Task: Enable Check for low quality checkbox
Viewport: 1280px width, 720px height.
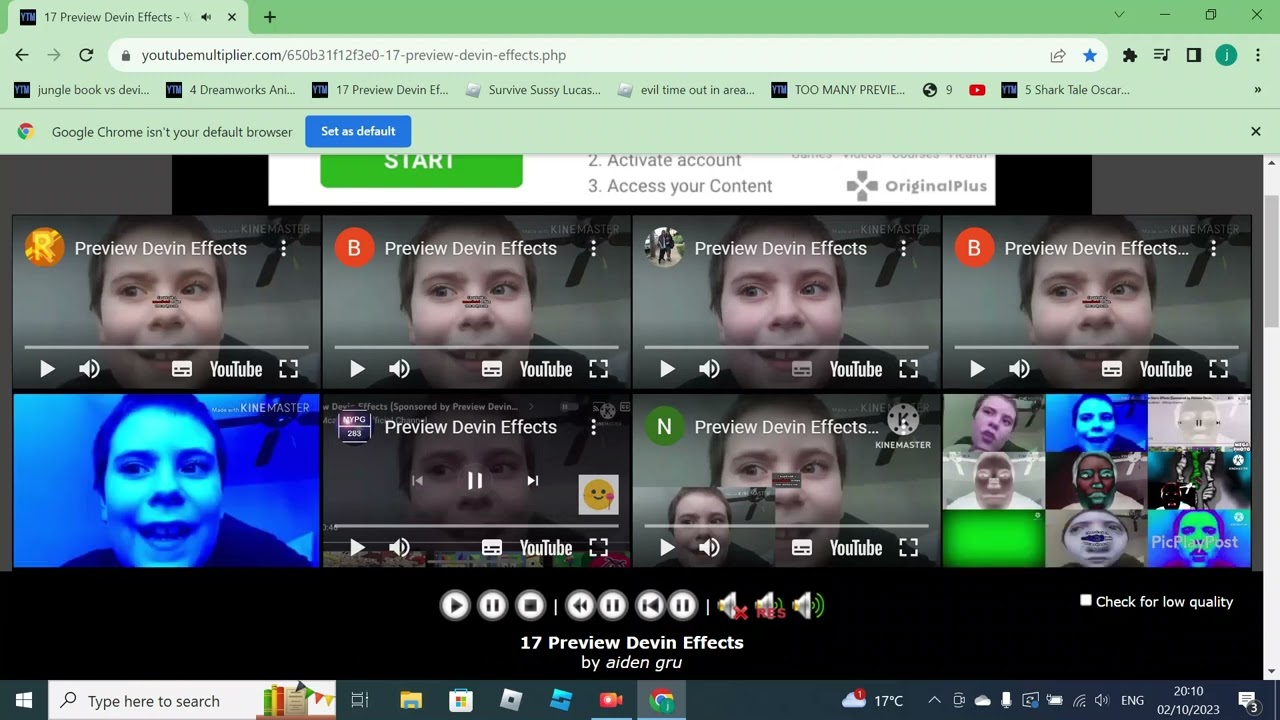Action: (1086, 600)
